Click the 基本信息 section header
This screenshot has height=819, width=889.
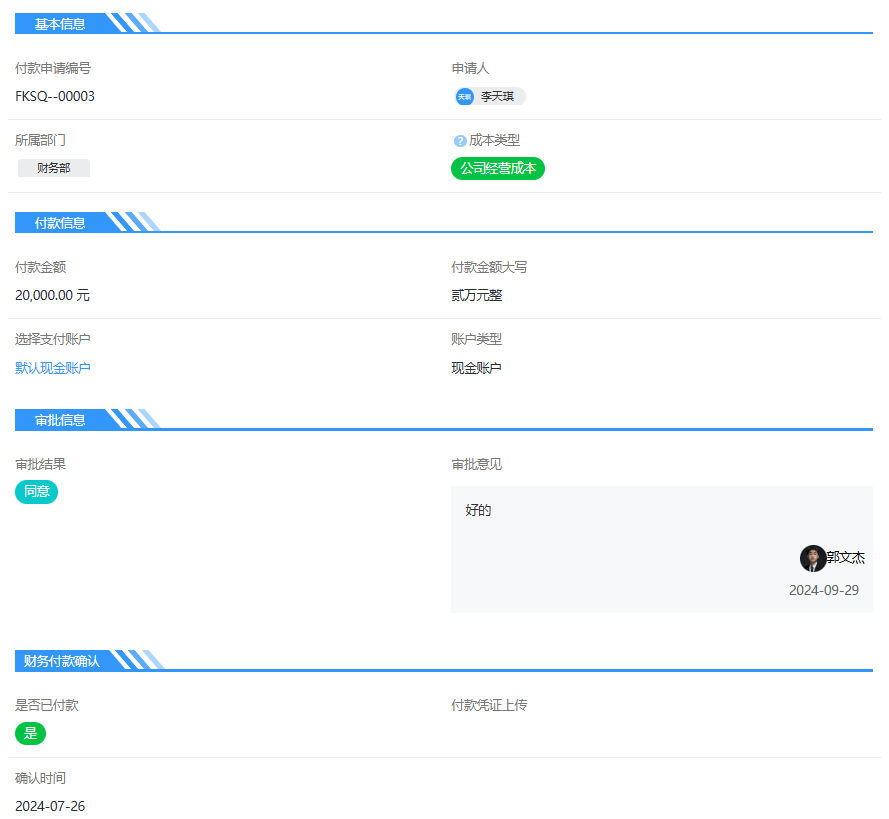tap(60, 24)
